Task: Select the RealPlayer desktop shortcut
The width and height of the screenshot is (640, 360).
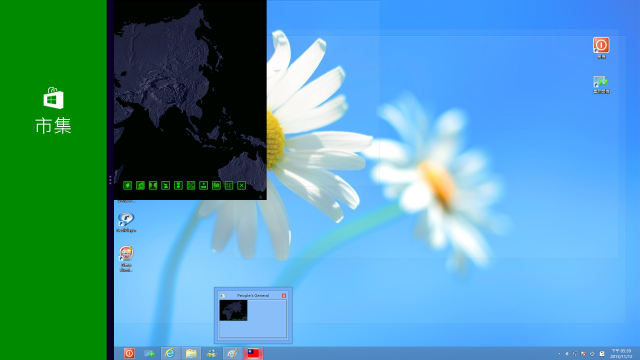Action: [126, 222]
